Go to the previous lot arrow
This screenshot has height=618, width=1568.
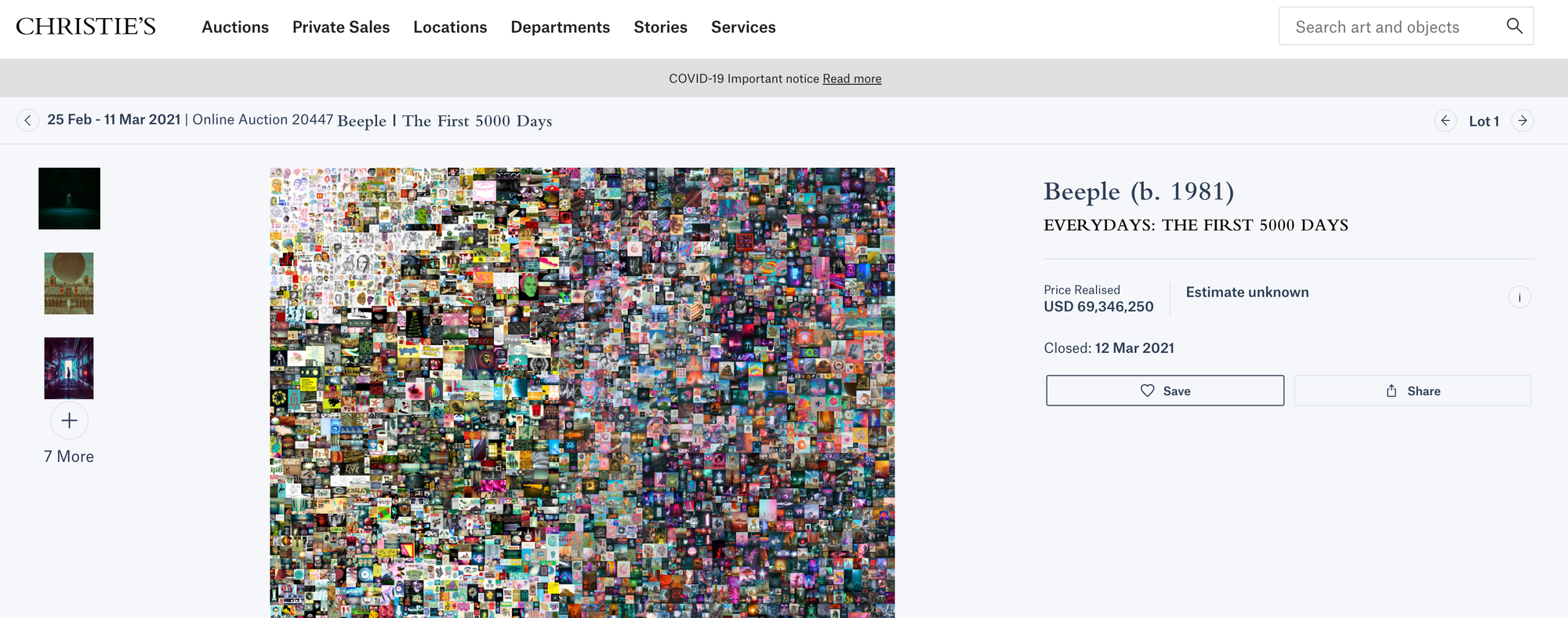(1445, 121)
